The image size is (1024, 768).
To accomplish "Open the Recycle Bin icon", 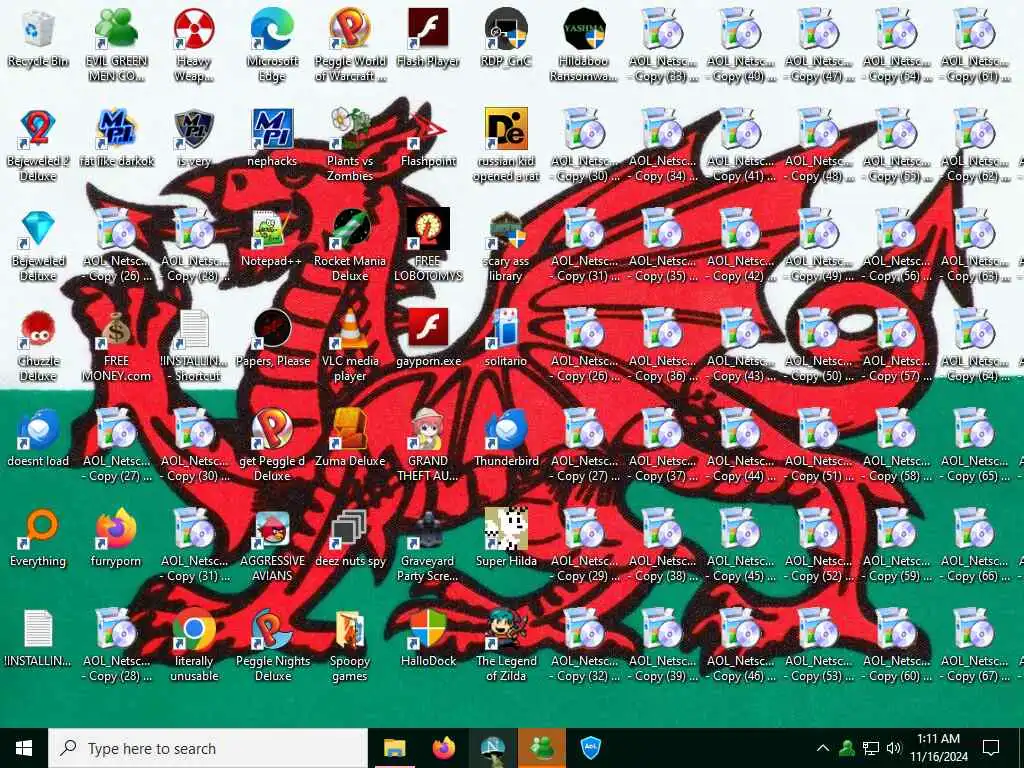I will 38,30.
